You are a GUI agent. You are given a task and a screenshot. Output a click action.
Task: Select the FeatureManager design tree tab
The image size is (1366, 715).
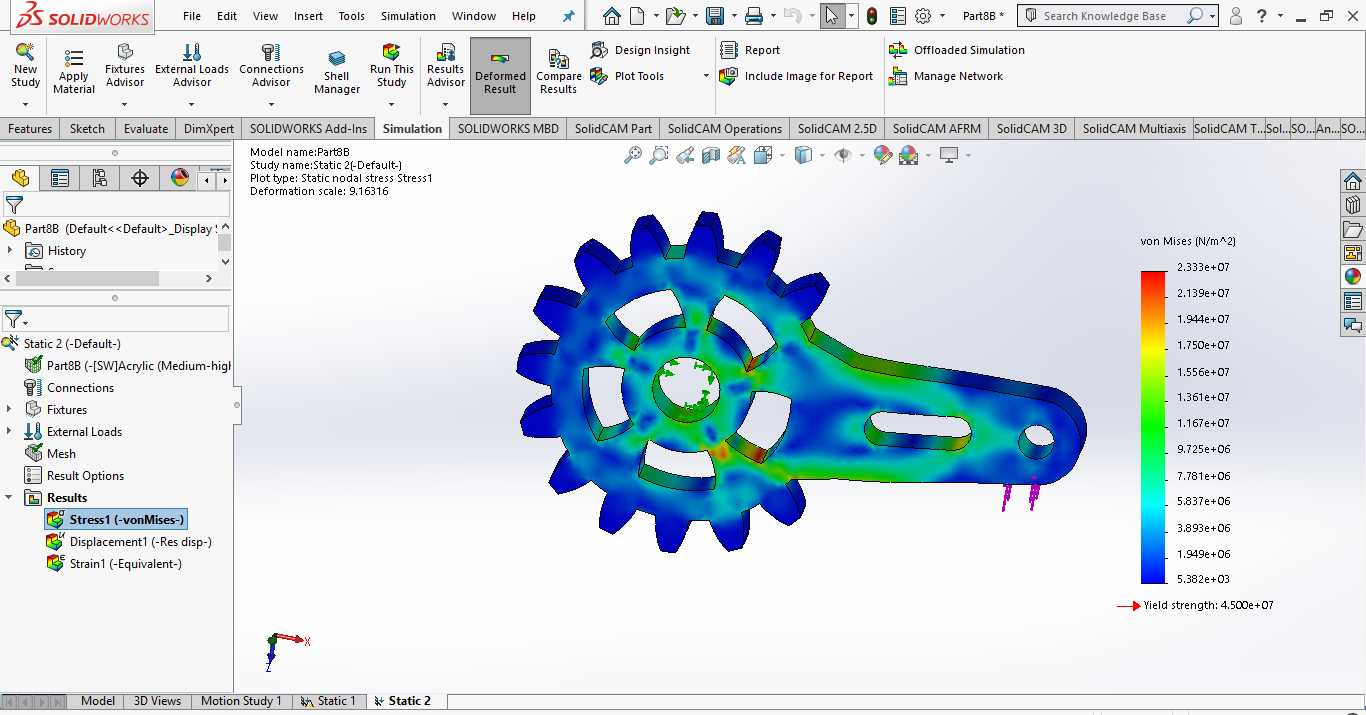point(20,178)
